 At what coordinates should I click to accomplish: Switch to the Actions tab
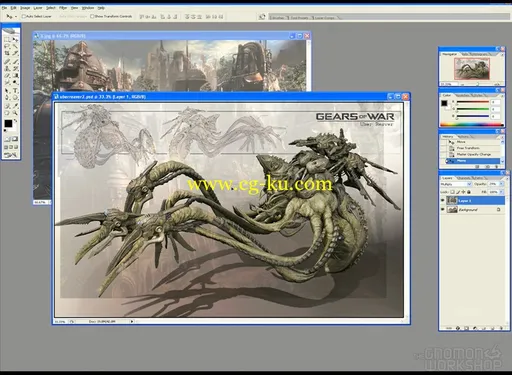click(x=463, y=137)
